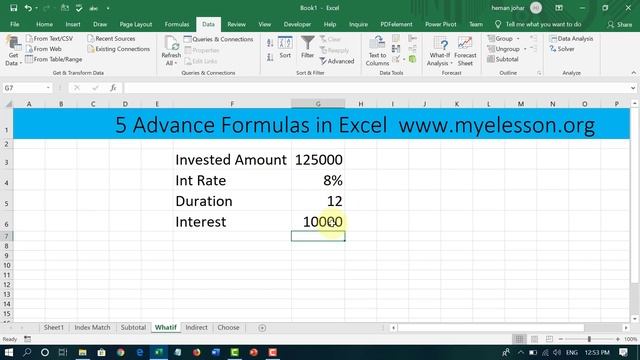640x360 pixels.
Task: Click Sort Z to A icon
Action: pos(270,58)
